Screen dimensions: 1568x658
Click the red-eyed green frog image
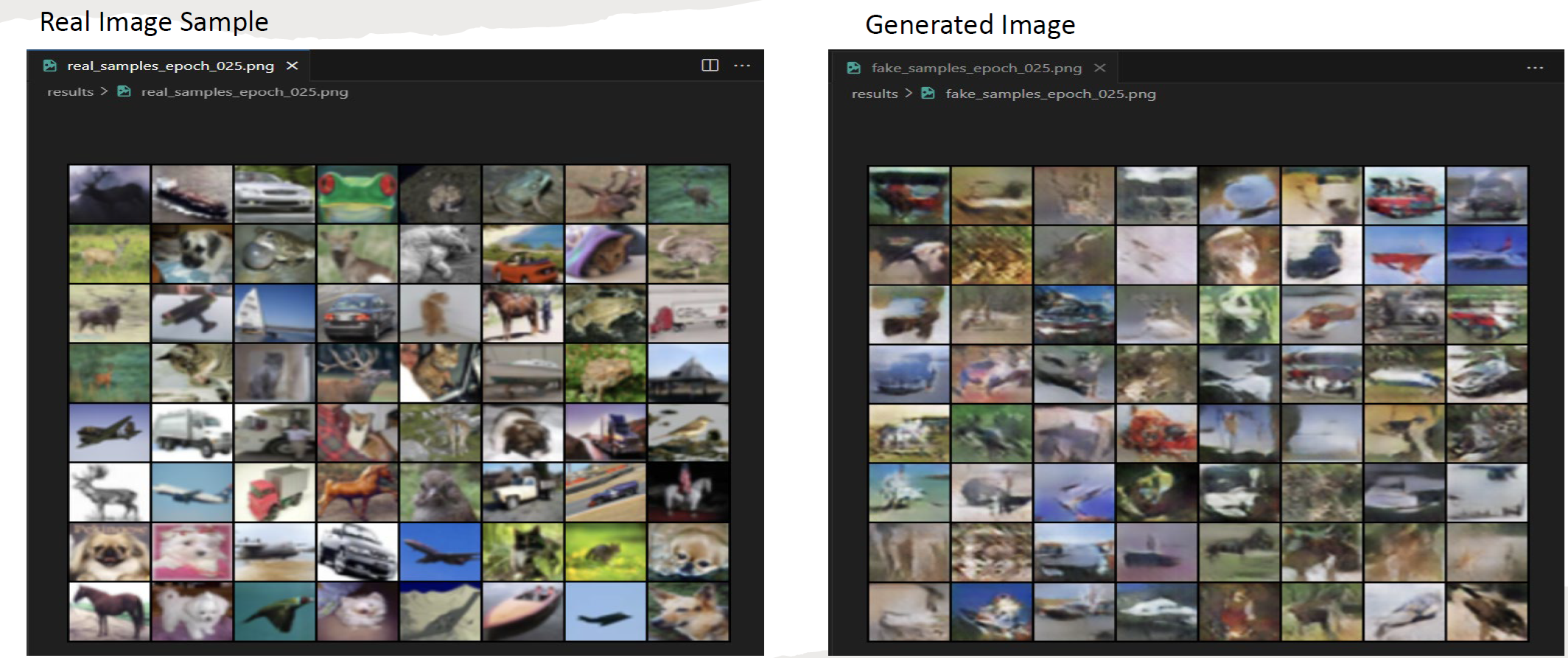tap(357, 194)
